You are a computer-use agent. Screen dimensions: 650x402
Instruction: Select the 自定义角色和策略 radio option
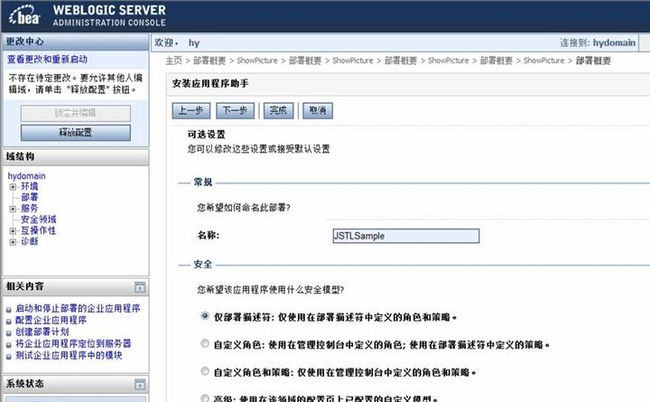(205, 371)
